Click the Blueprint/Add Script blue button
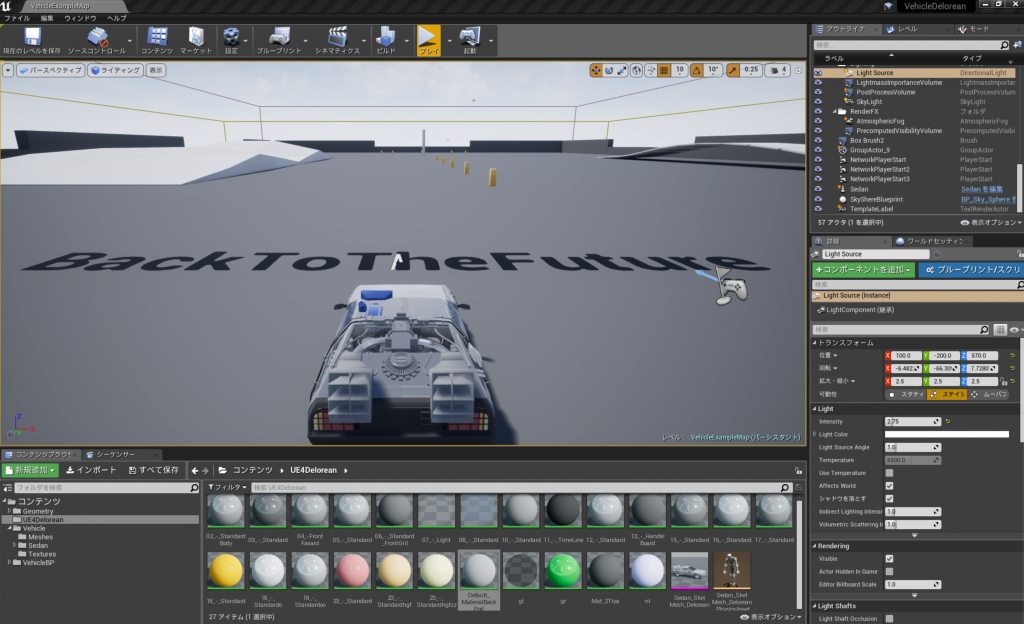1024x624 pixels. (x=971, y=270)
